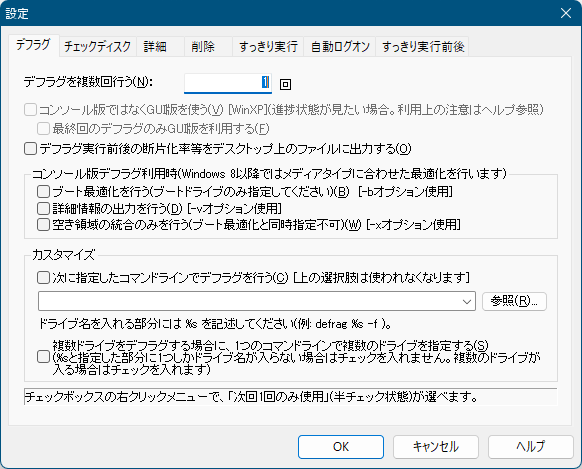
Task: Open the 詳細 tab
Action: coord(160,46)
